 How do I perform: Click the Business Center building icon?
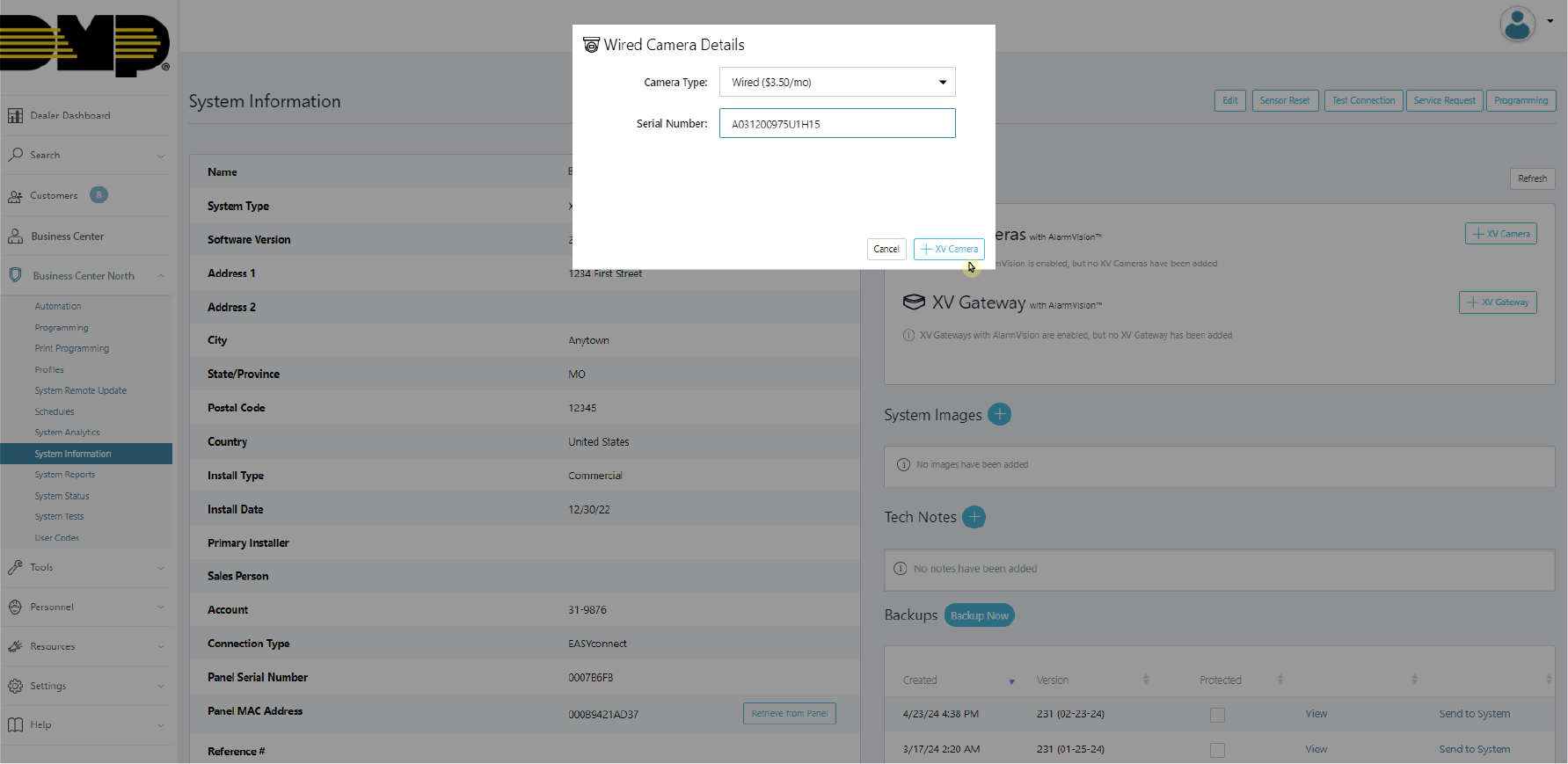click(16, 236)
